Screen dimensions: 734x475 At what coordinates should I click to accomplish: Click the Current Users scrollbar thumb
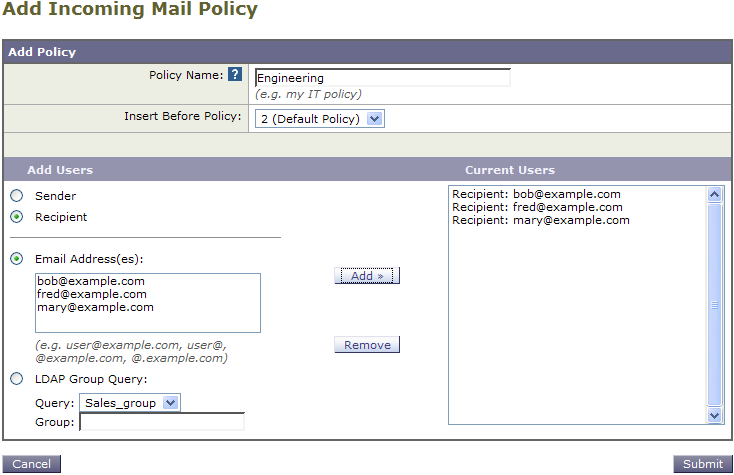(x=714, y=305)
